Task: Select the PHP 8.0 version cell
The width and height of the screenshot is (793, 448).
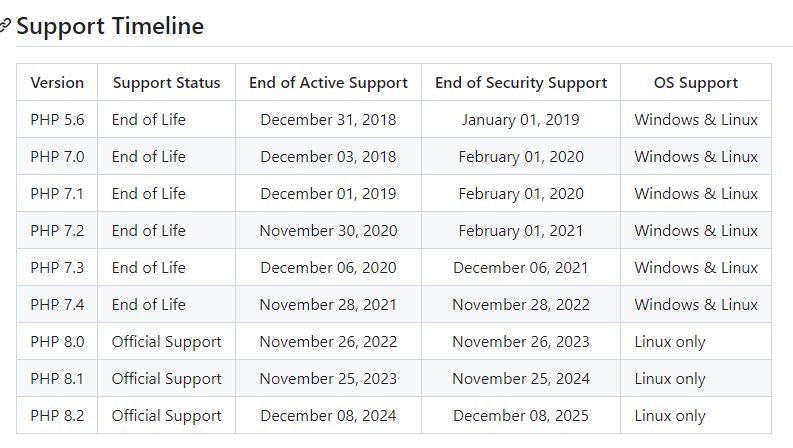Action: pos(57,342)
